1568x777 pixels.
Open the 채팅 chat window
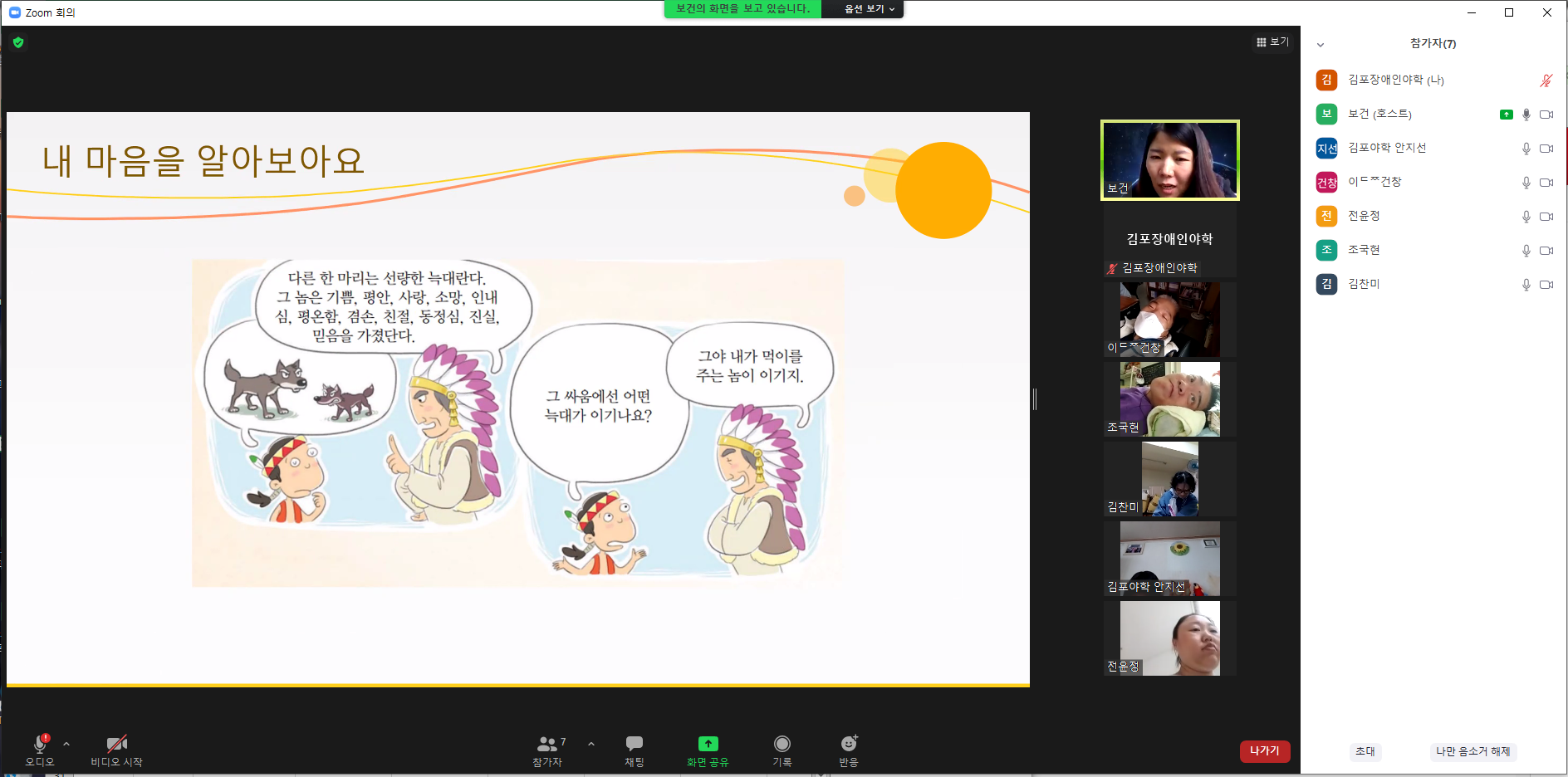[x=635, y=750]
